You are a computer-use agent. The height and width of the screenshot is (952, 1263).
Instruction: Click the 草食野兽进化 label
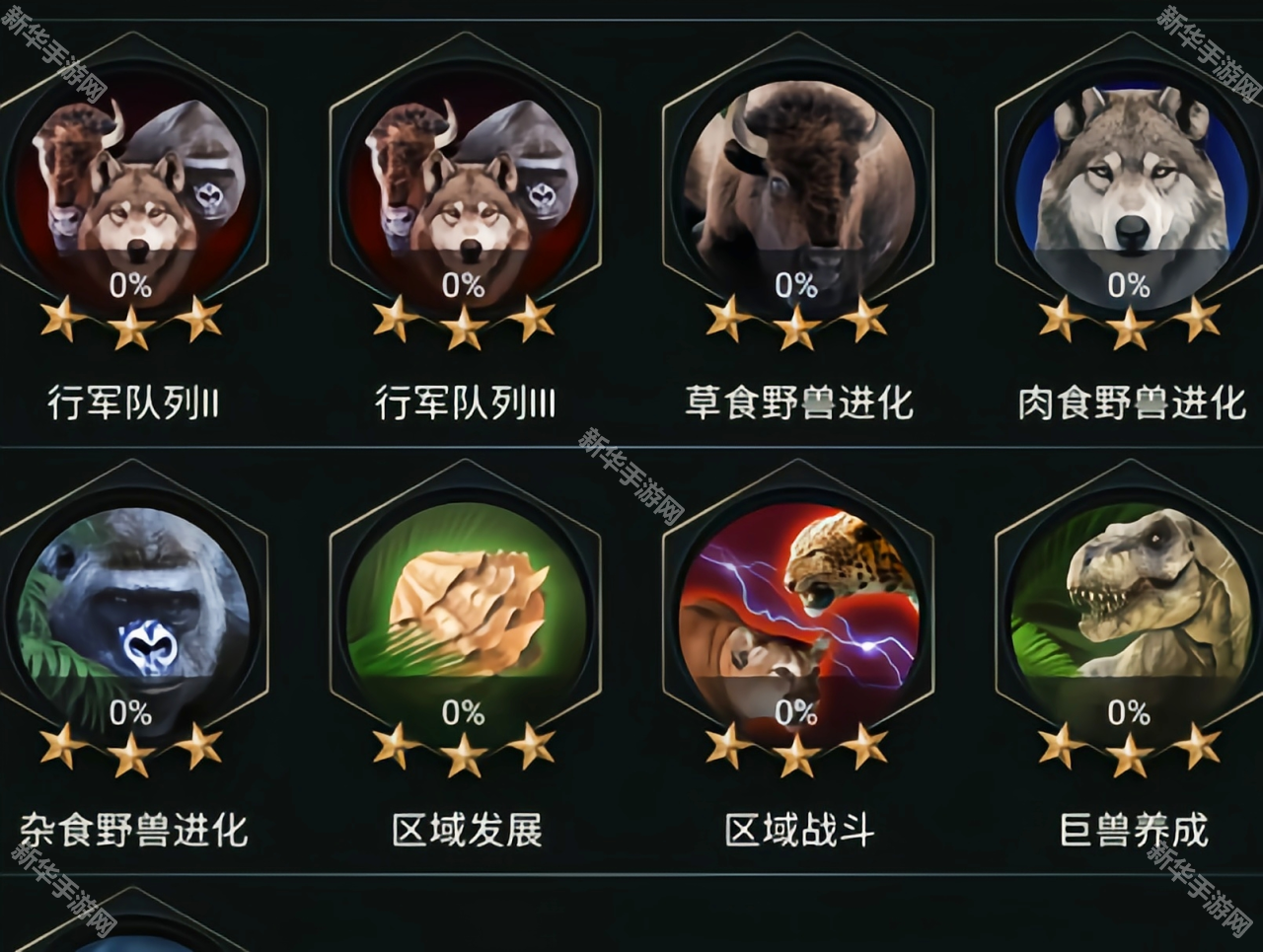[798, 403]
